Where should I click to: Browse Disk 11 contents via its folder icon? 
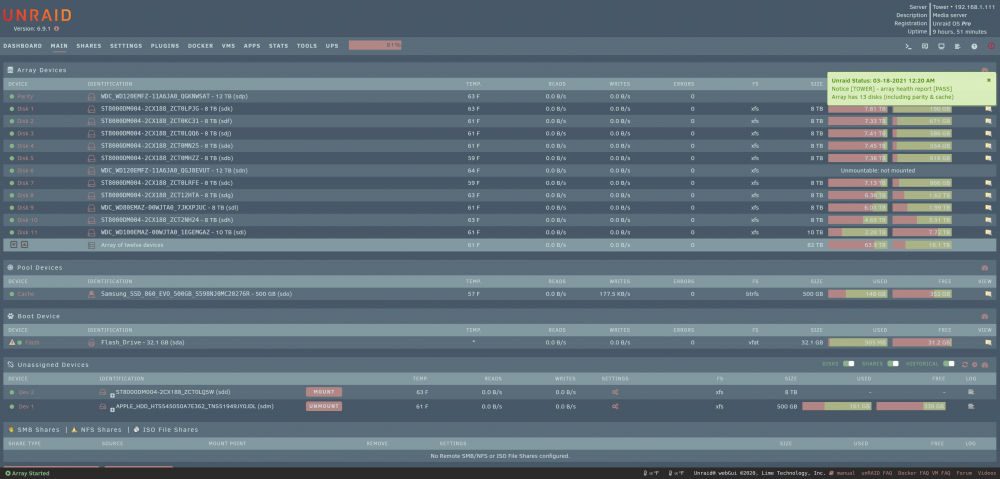988,232
